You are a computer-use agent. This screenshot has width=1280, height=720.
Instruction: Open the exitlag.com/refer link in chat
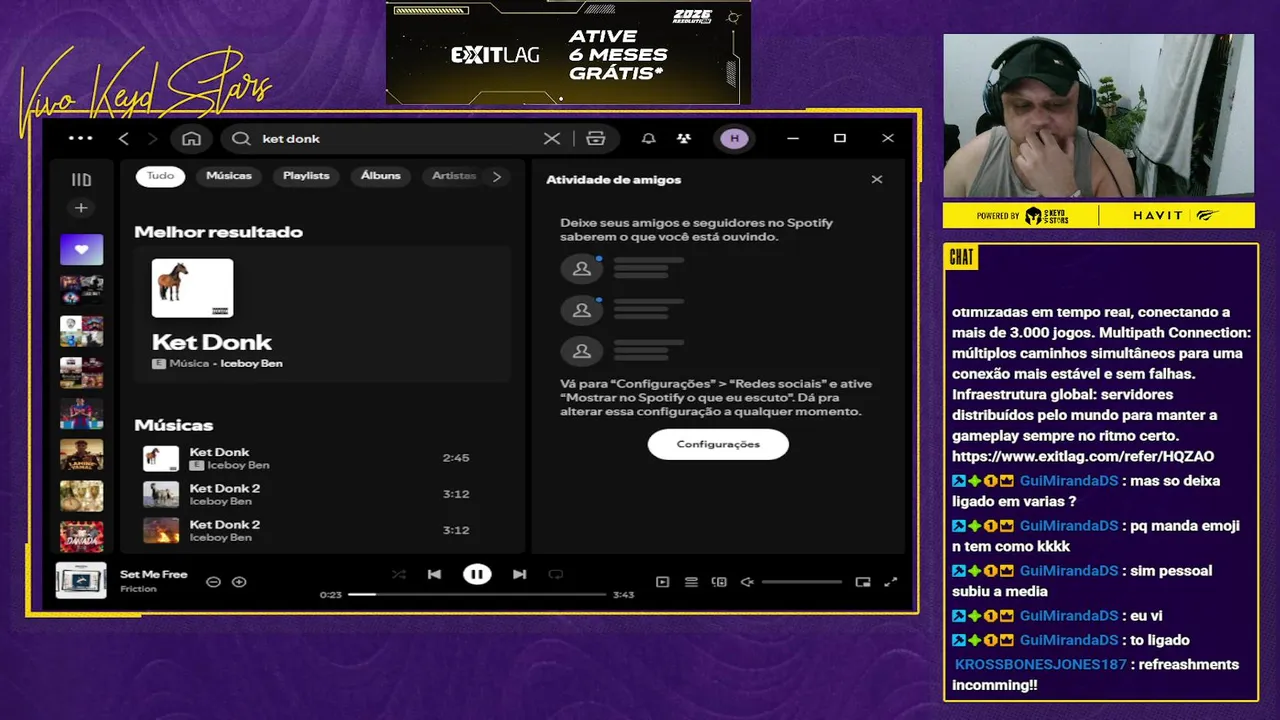(x=1083, y=457)
